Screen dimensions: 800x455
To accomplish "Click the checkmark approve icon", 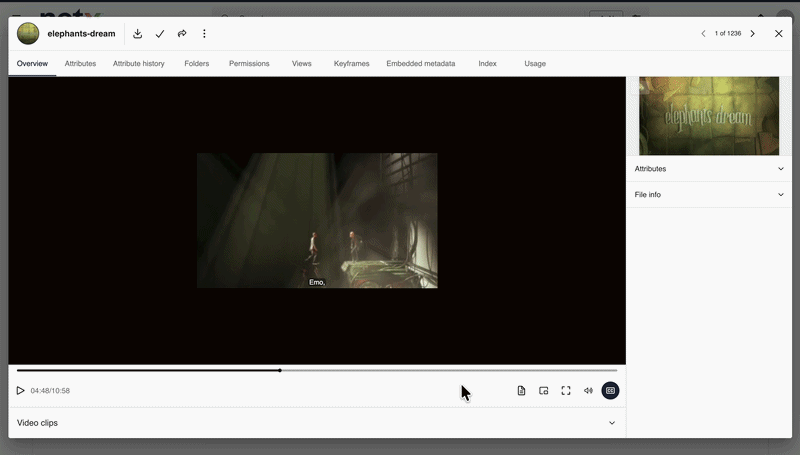I will [x=160, y=34].
